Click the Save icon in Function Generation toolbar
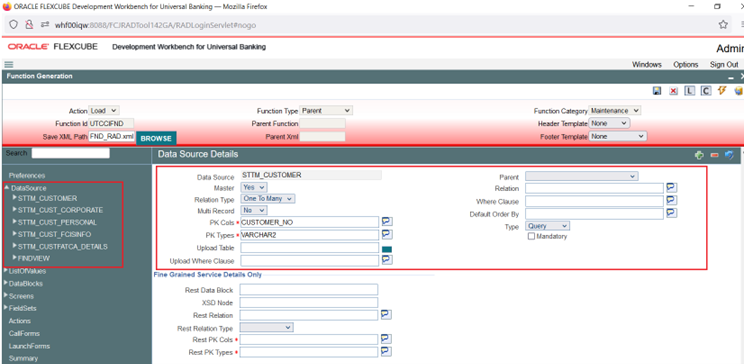 pos(657,91)
